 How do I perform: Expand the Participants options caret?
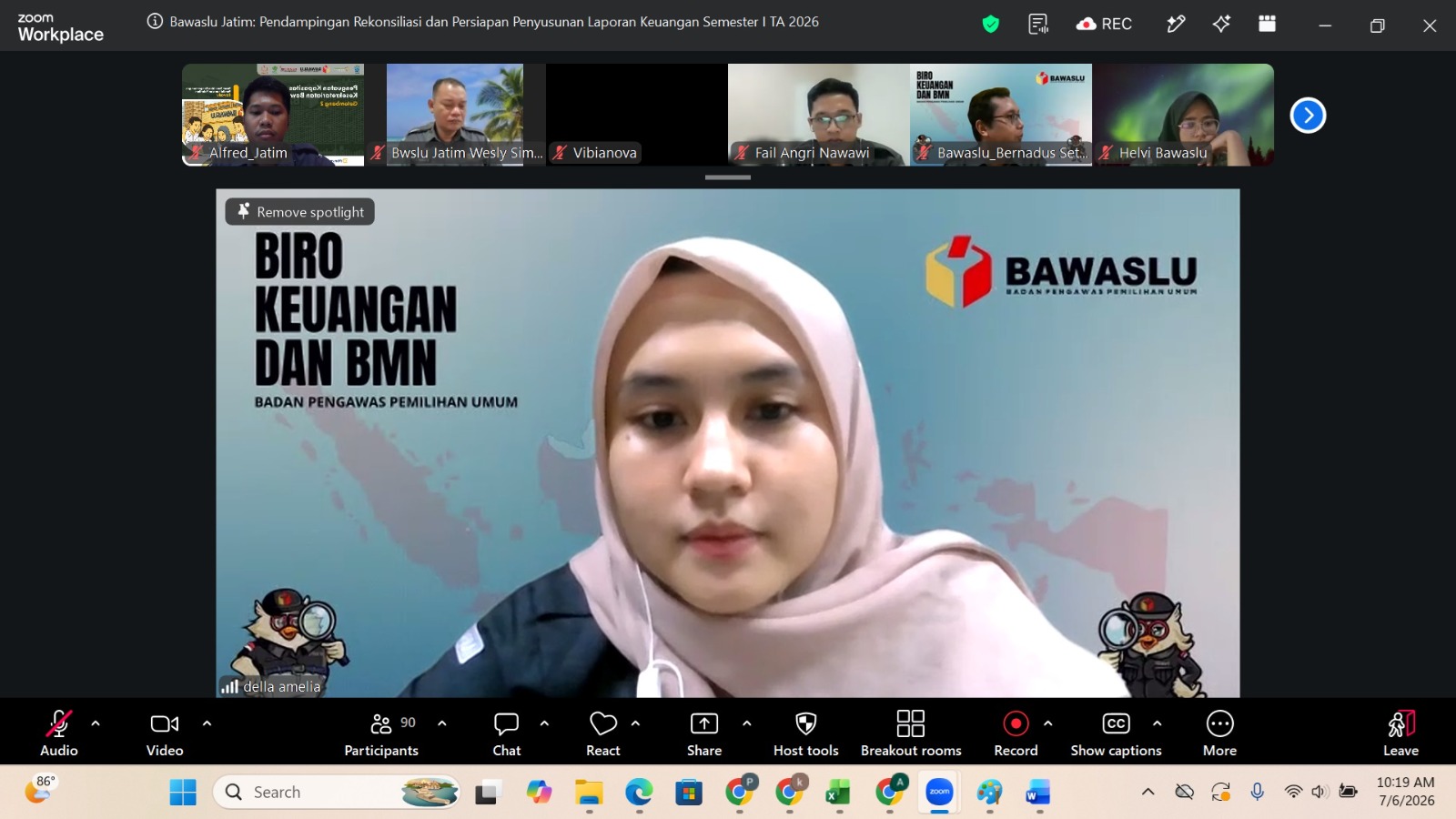pos(442,723)
